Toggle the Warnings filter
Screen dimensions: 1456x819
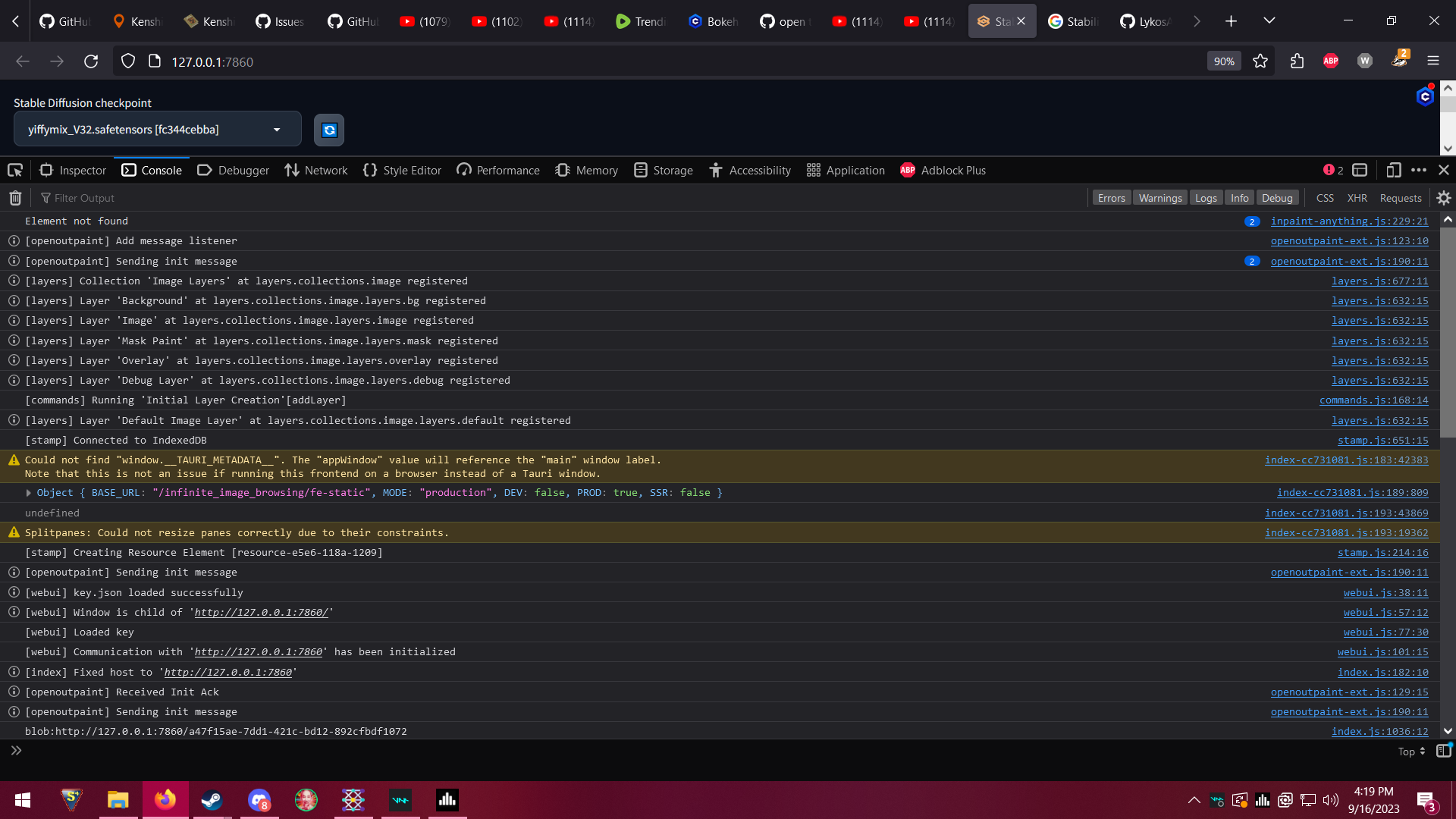1159,197
